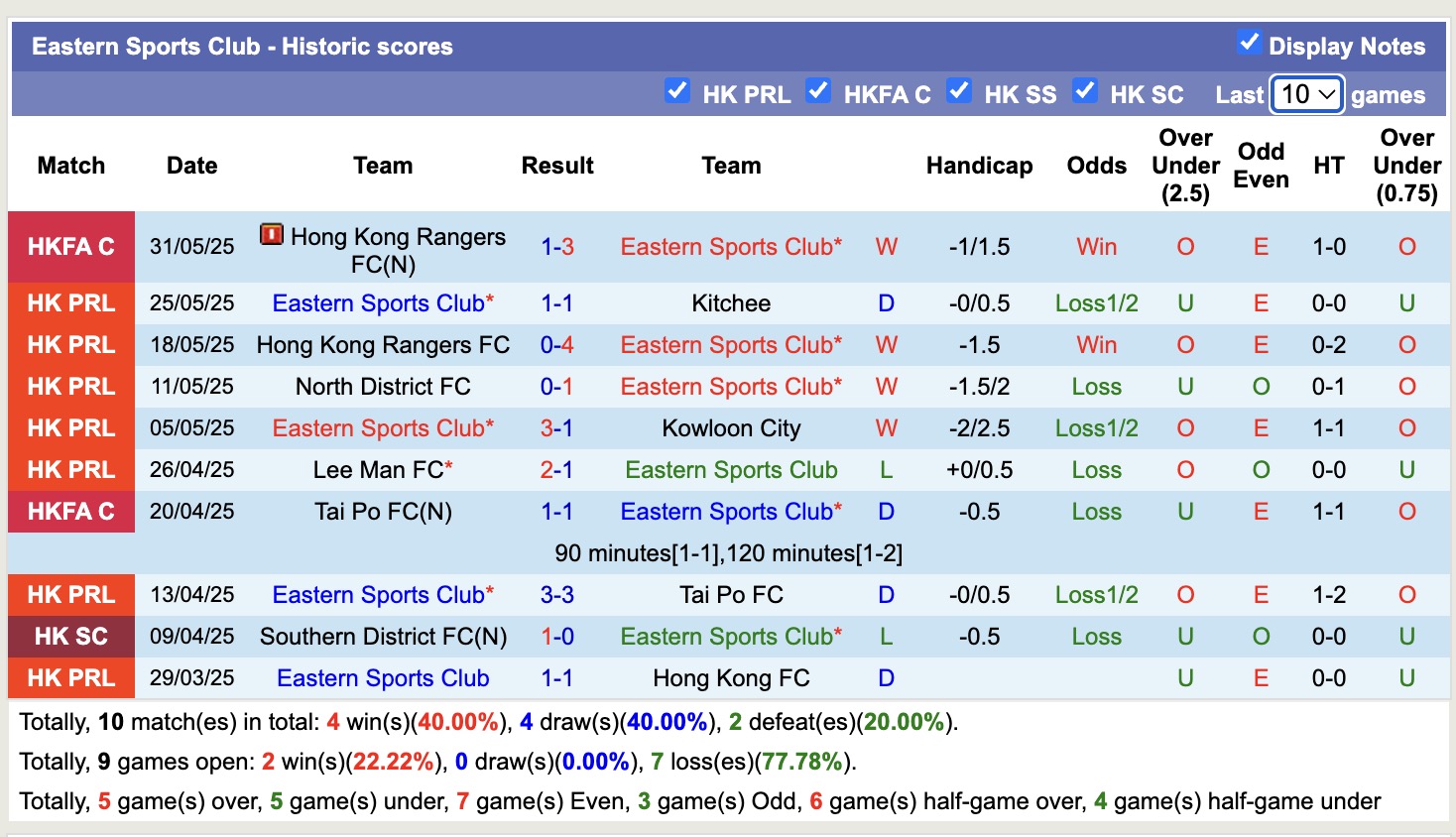Screen dimensions: 1456x837
Task: Click the HKFA C label on the 31/05/25 row
Action: [x=71, y=247]
